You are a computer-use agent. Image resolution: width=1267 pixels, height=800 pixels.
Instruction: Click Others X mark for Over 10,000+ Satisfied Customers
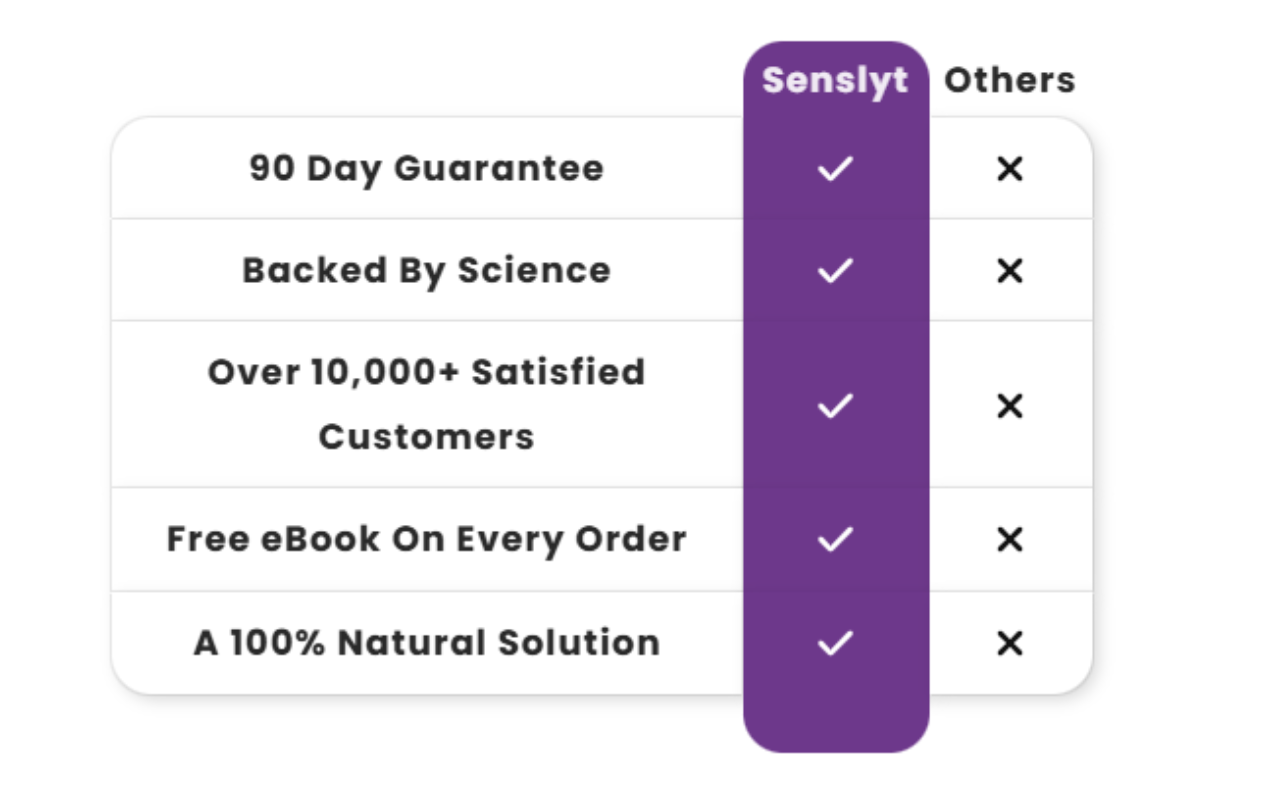coord(1010,405)
